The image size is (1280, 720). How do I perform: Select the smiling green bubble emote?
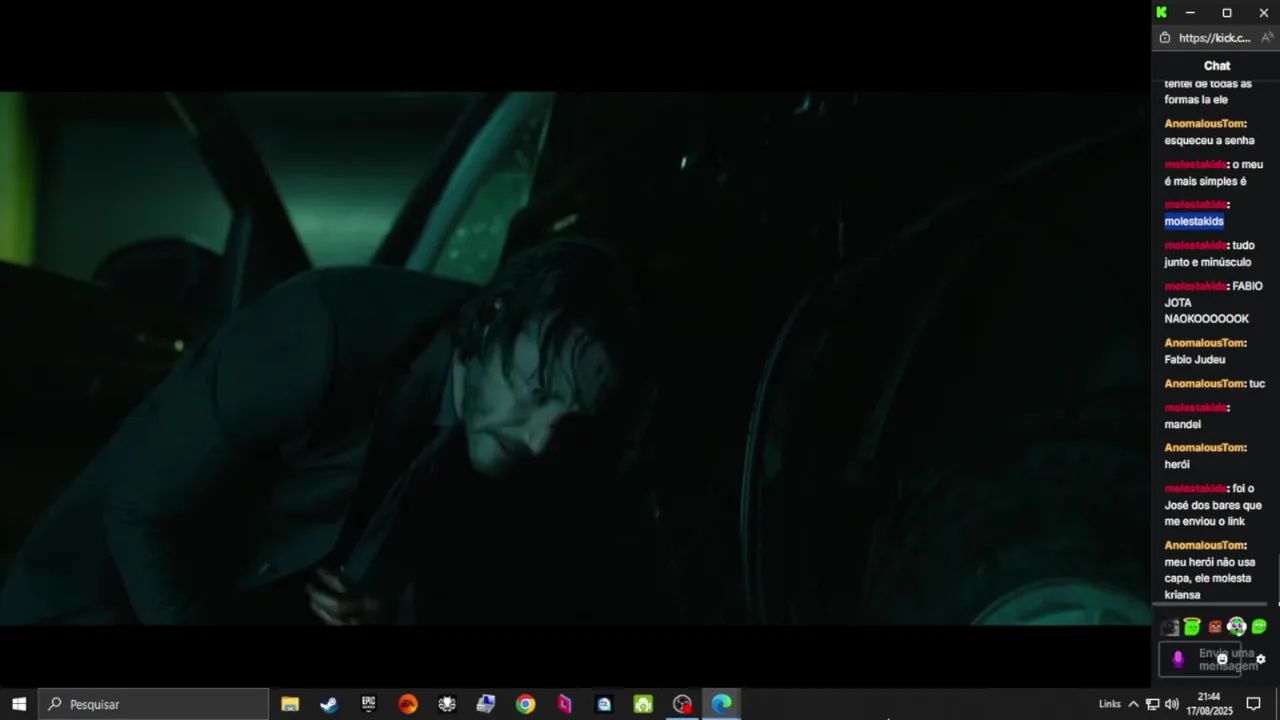click(1259, 627)
